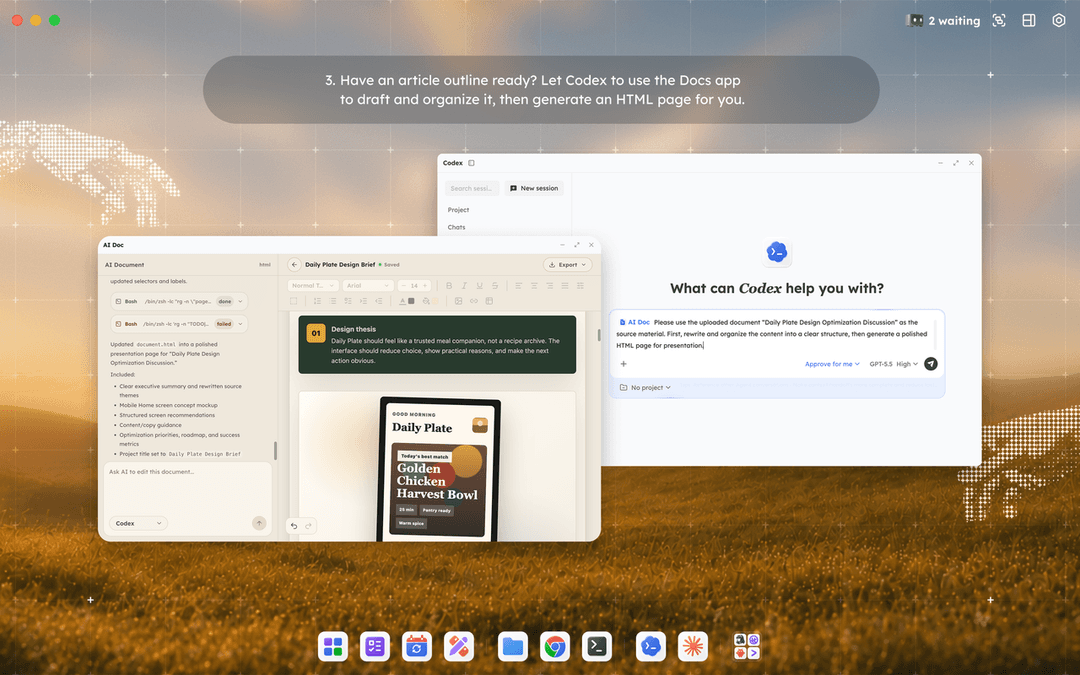Undo last edit in AI Doc

coord(294,526)
